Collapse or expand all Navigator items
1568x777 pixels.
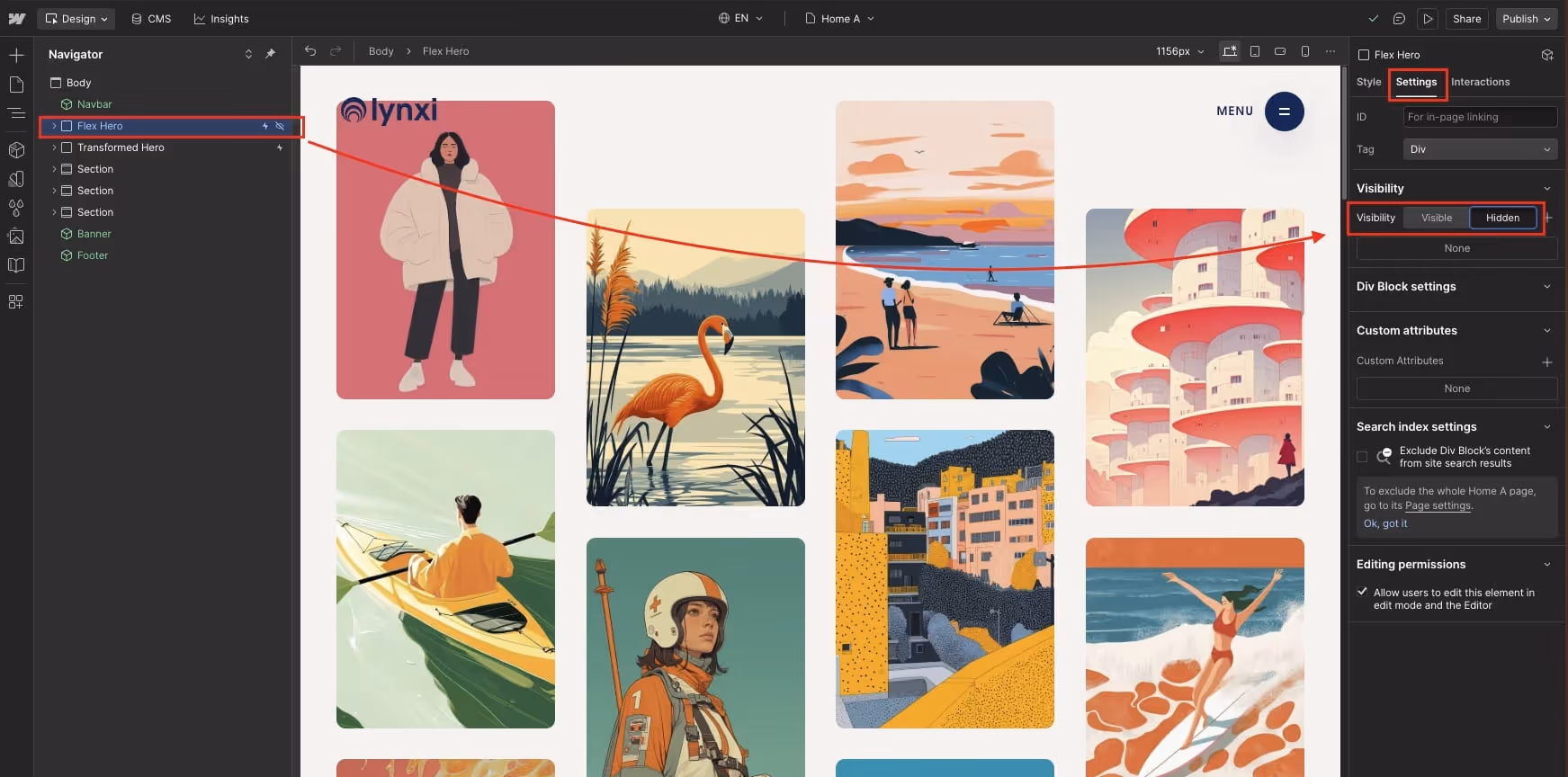point(248,54)
